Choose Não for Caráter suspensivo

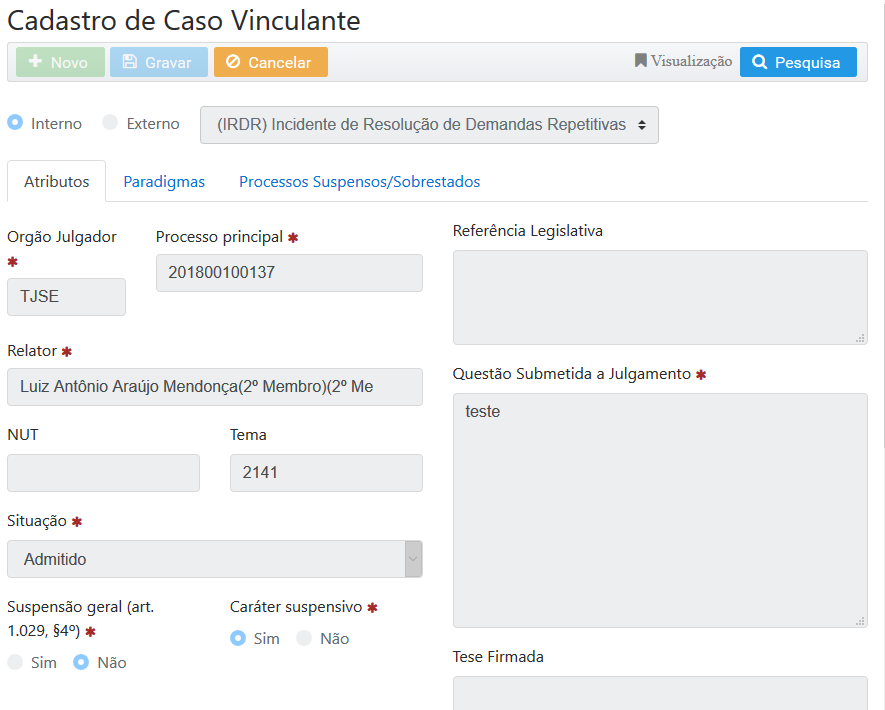tap(304, 638)
